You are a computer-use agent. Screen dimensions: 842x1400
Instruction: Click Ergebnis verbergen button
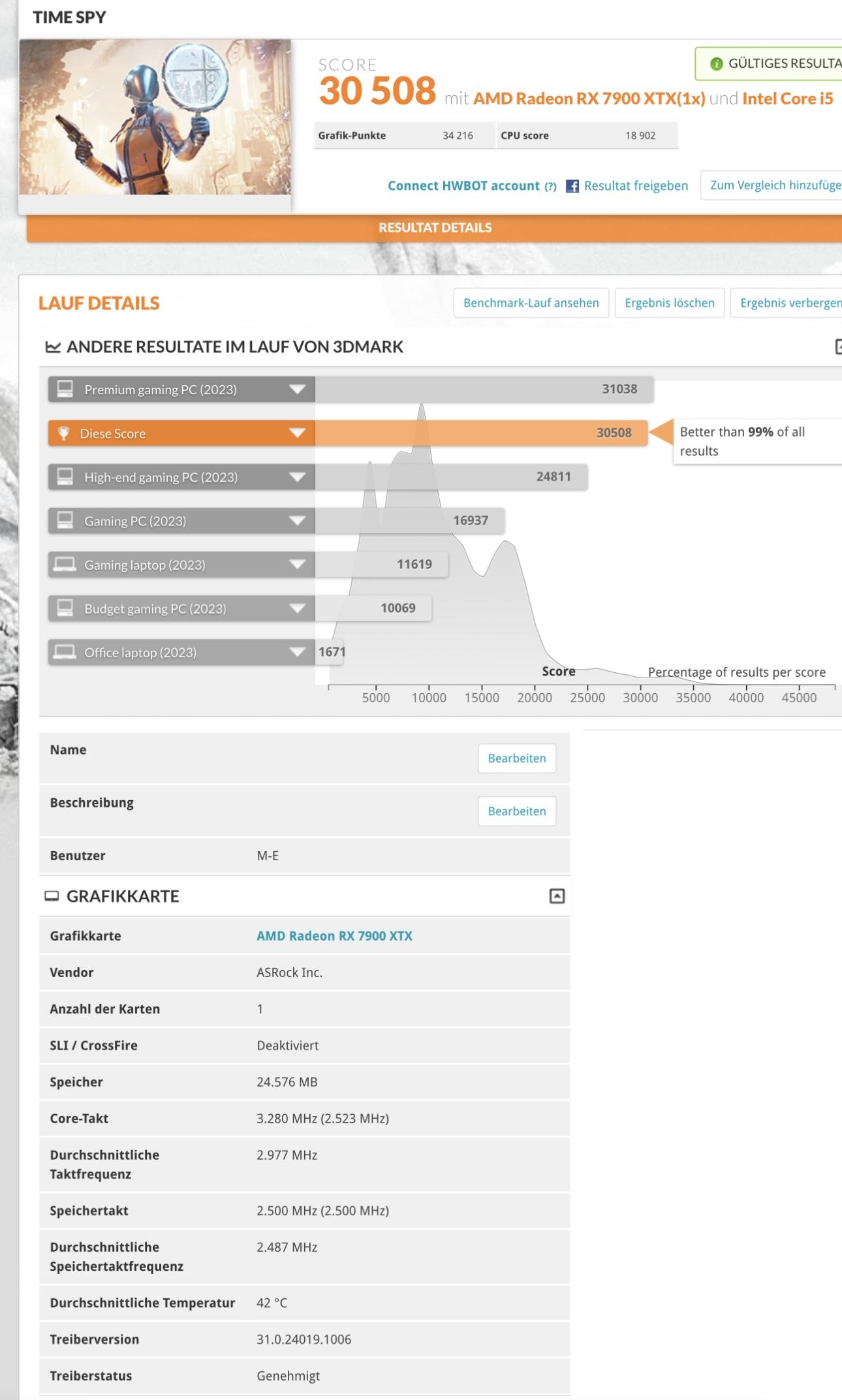click(787, 303)
